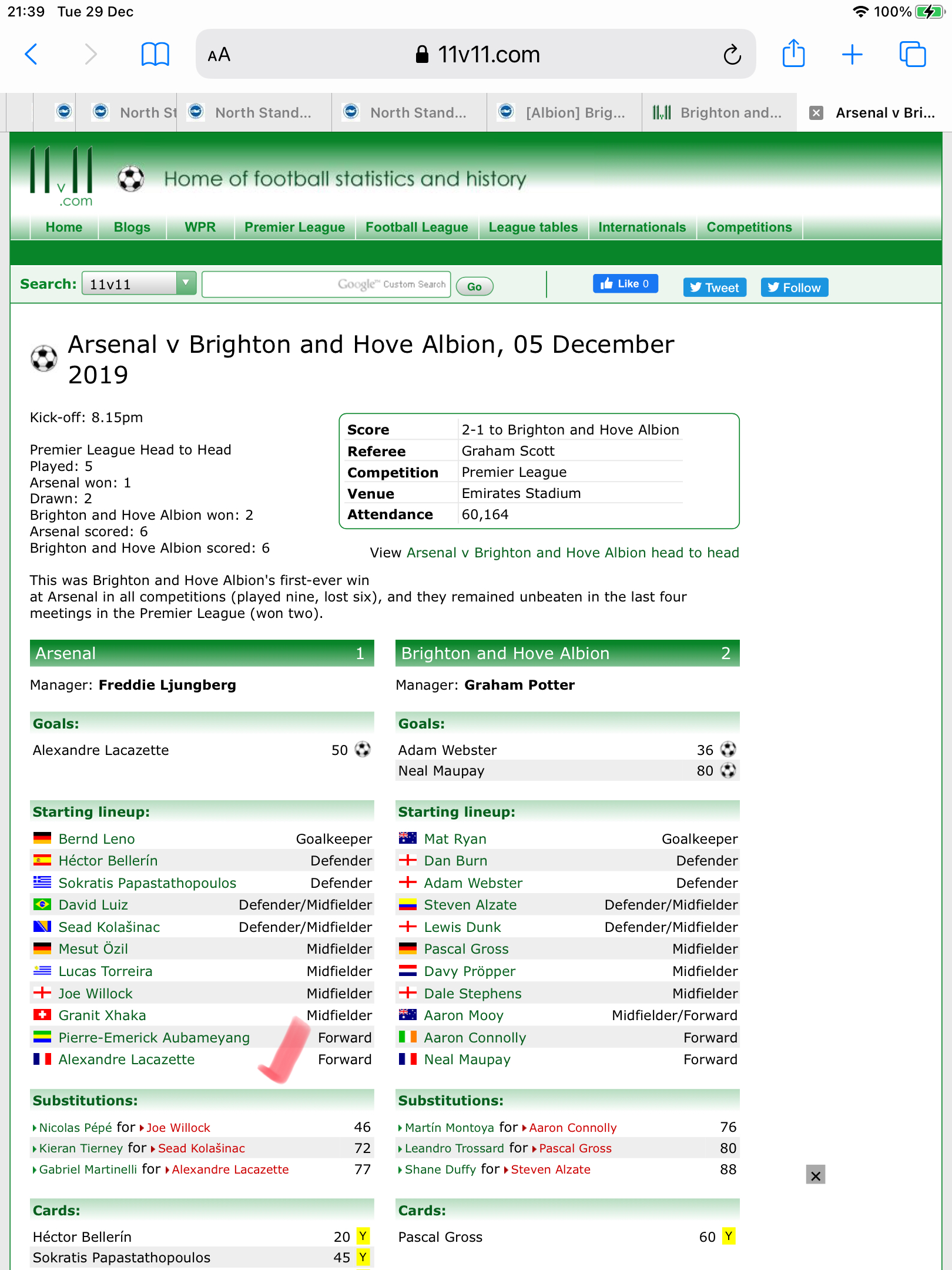Focus the Google Custom Search field
Image resolution: width=952 pixels, height=1270 pixels.
coord(326,284)
